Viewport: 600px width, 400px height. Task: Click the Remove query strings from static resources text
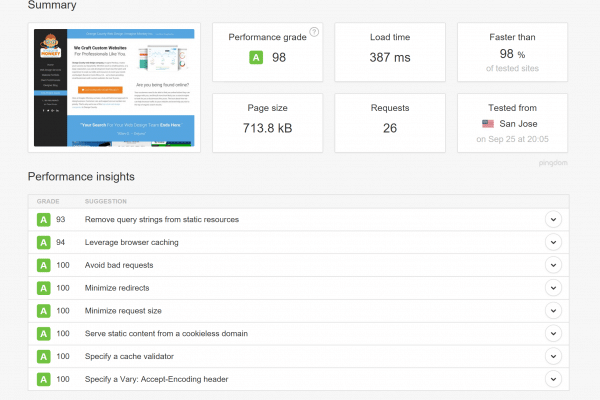click(162, 219)
